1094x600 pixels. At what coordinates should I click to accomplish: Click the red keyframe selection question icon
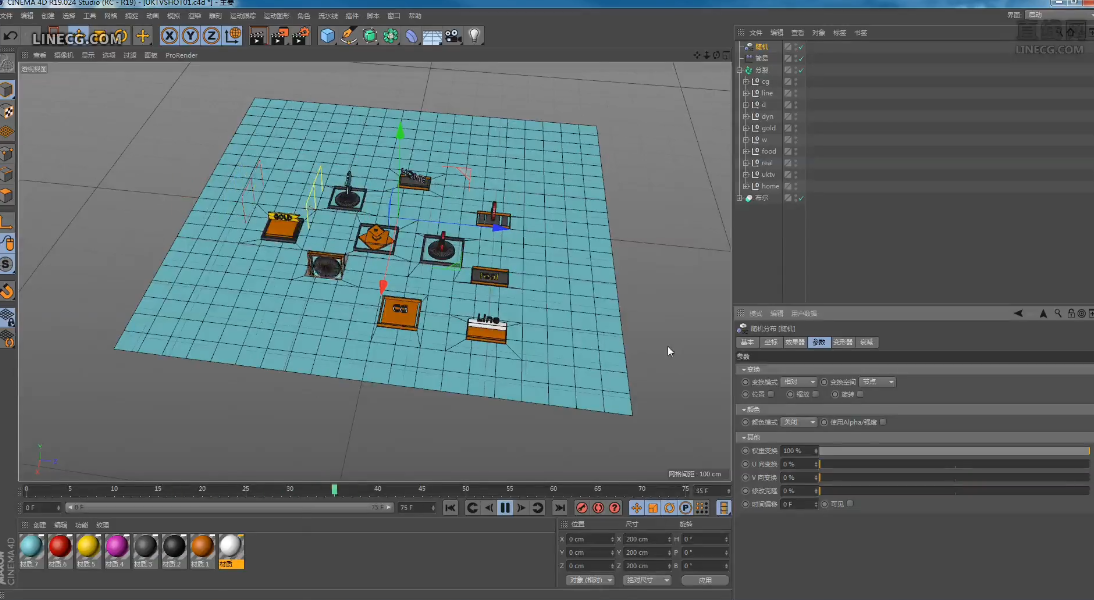click(x=615, y=508)
